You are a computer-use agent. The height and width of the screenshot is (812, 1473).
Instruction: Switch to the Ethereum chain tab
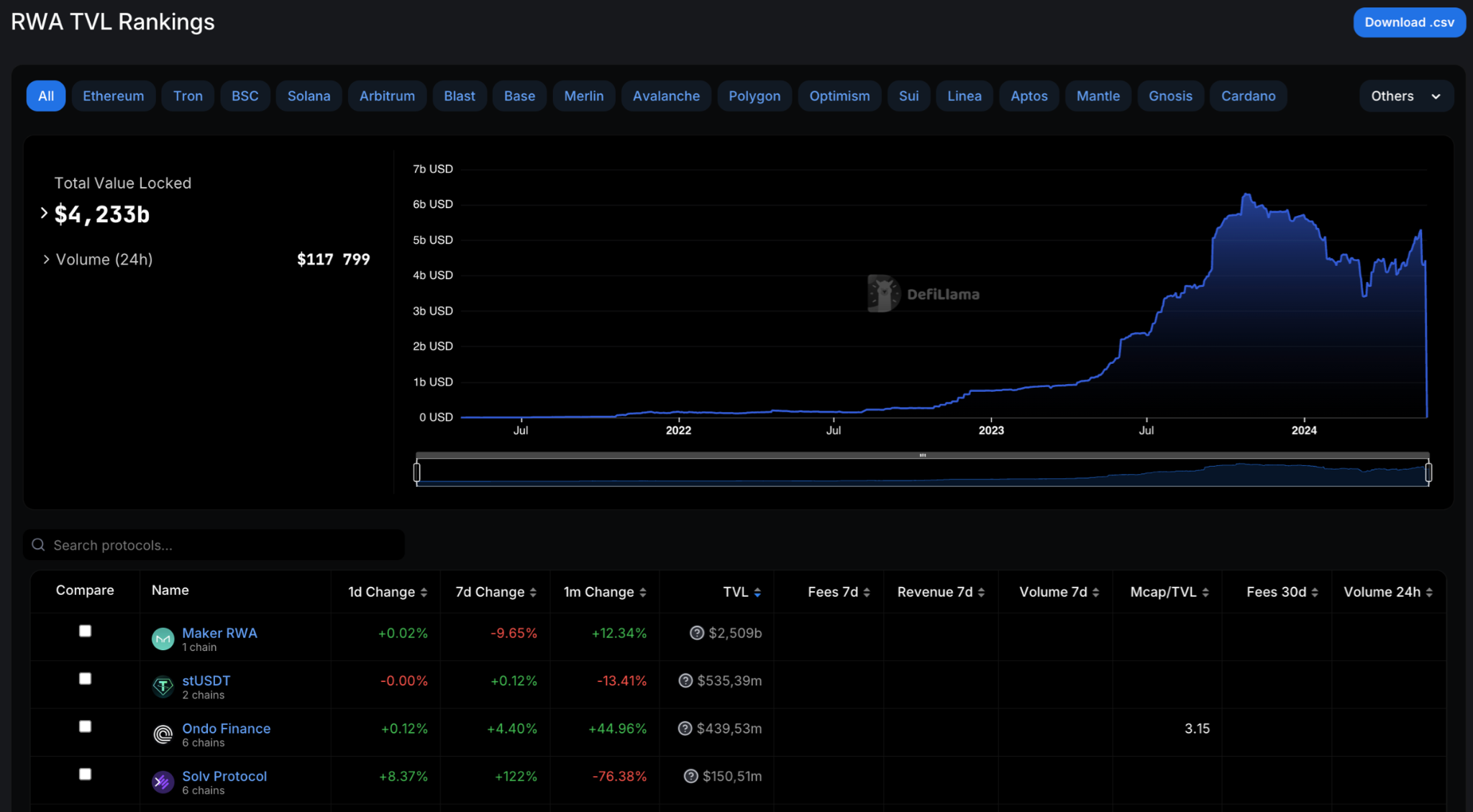coord(113,96)
